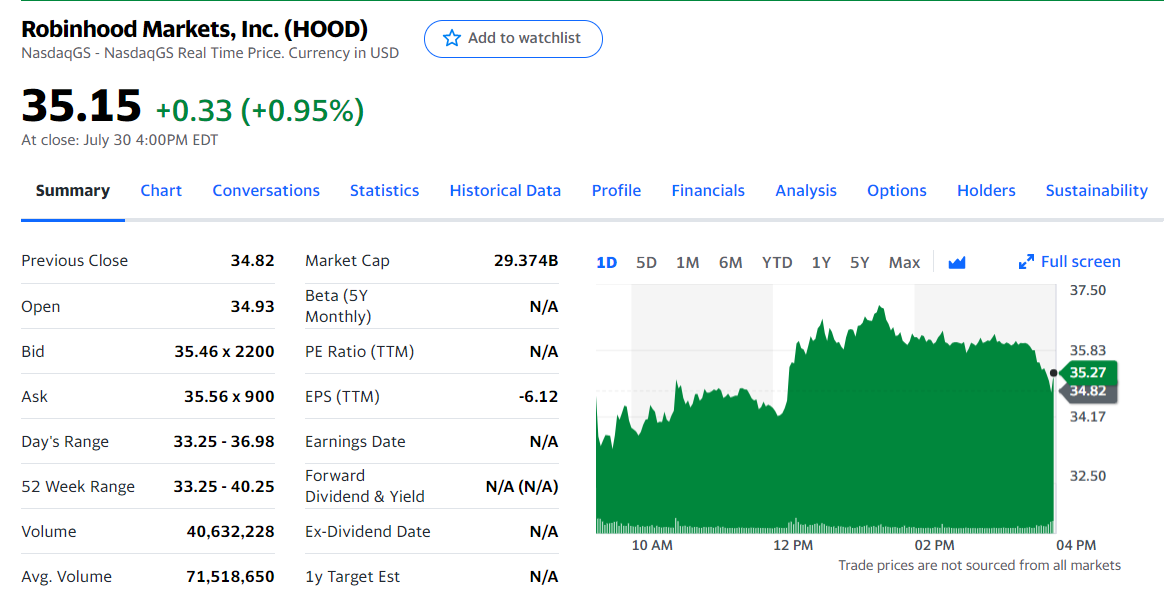Click the Ask value 35.56 x 900

coord(229,397)
